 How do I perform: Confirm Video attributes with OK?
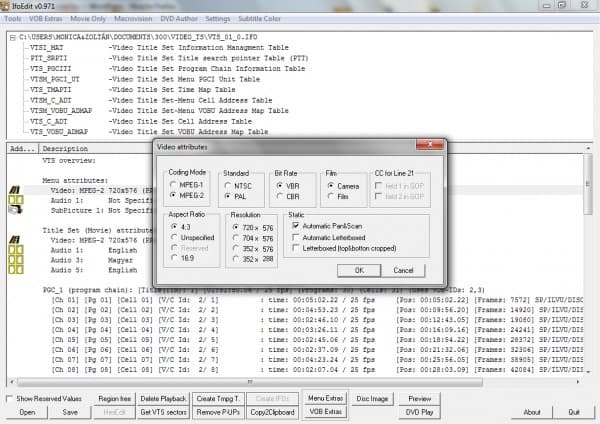pyautogui.click(x=359, y=270)
